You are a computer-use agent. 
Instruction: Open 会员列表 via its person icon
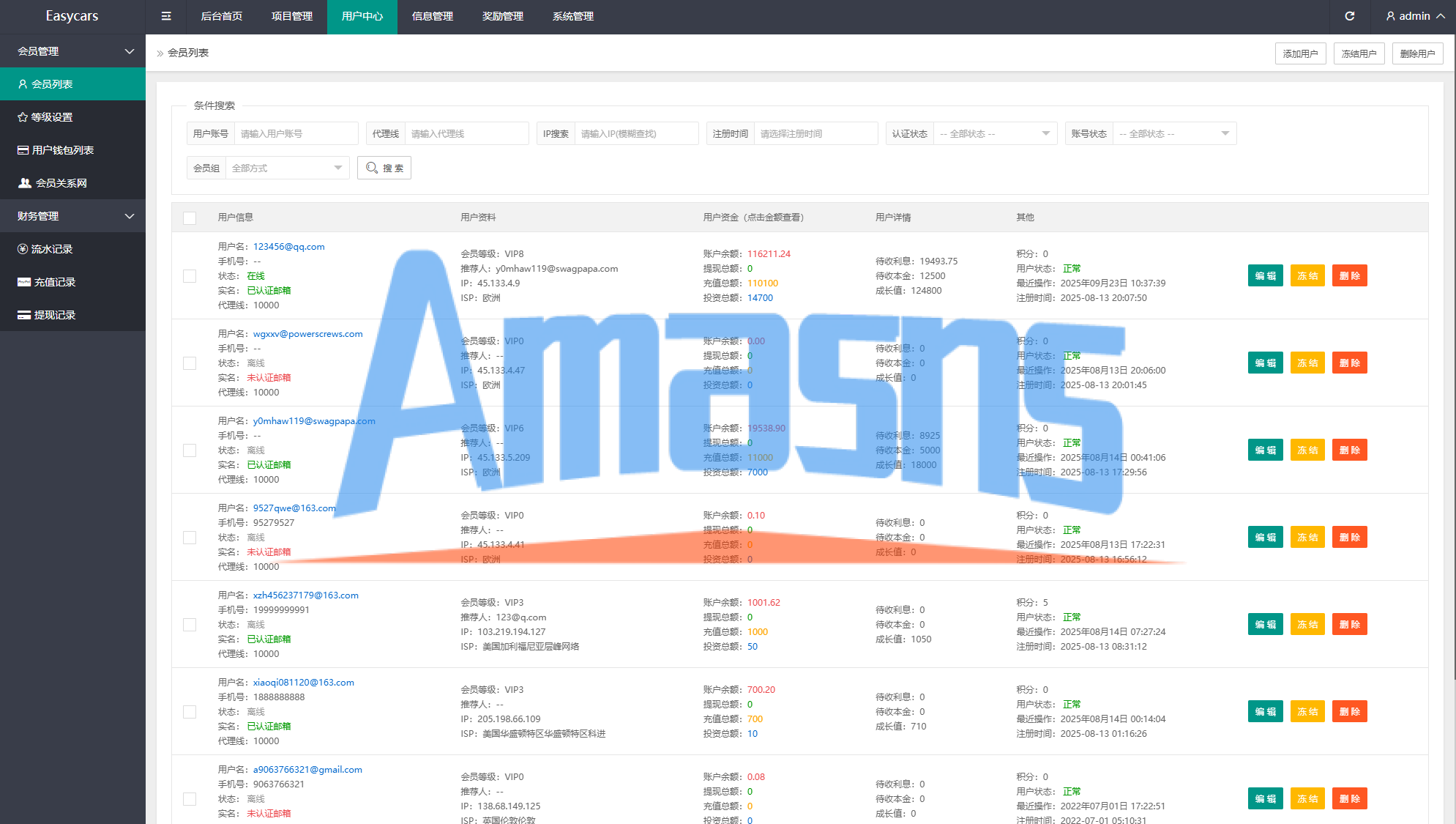tap(23, 84)
